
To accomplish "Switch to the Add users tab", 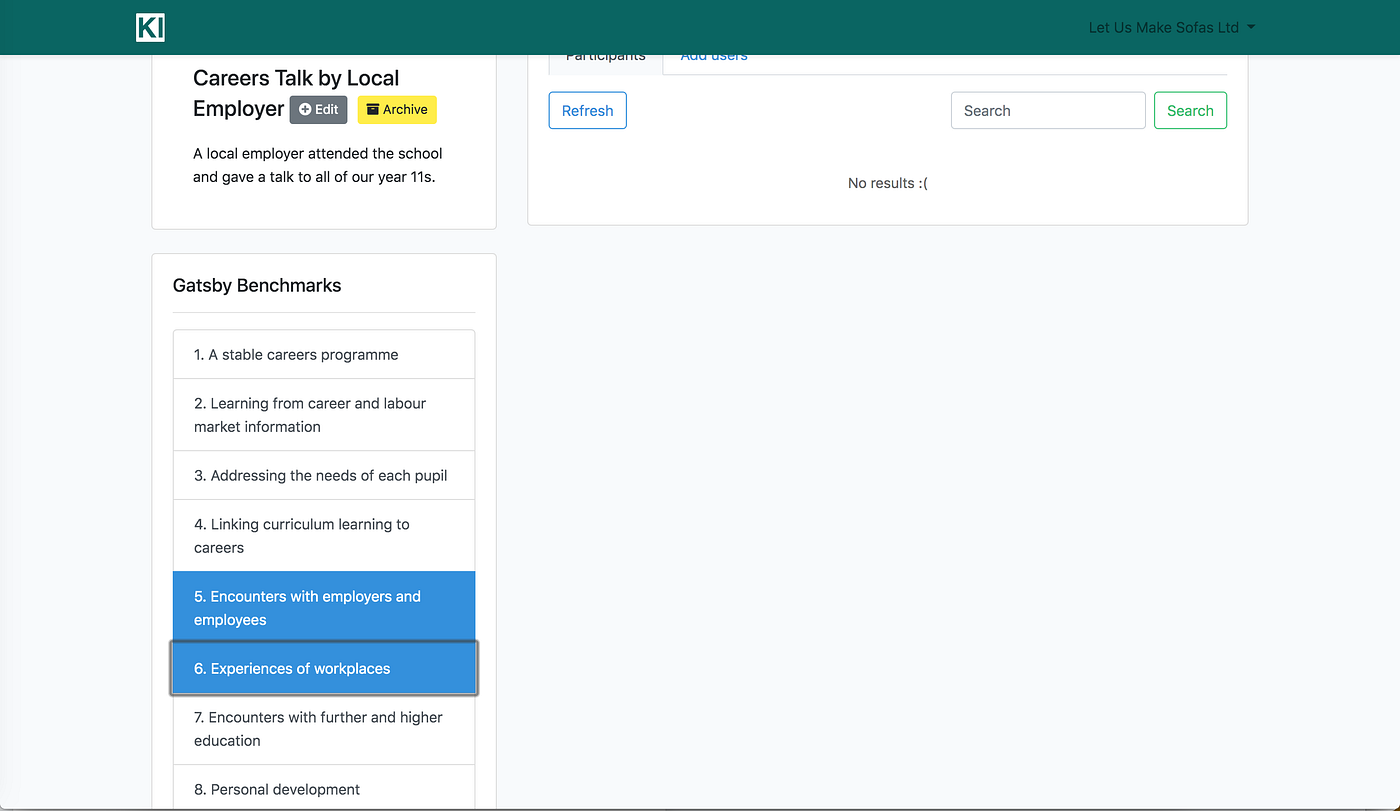I will coord(714,59).
